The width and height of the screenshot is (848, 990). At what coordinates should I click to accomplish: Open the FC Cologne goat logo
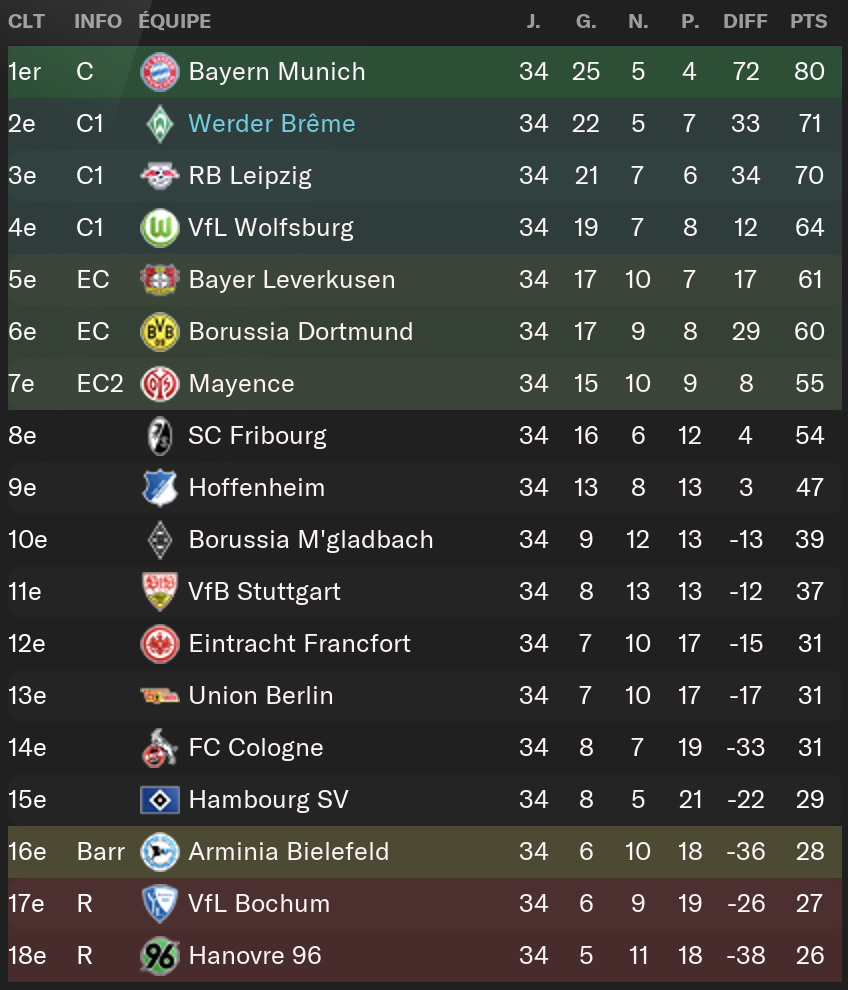[160, 748]
